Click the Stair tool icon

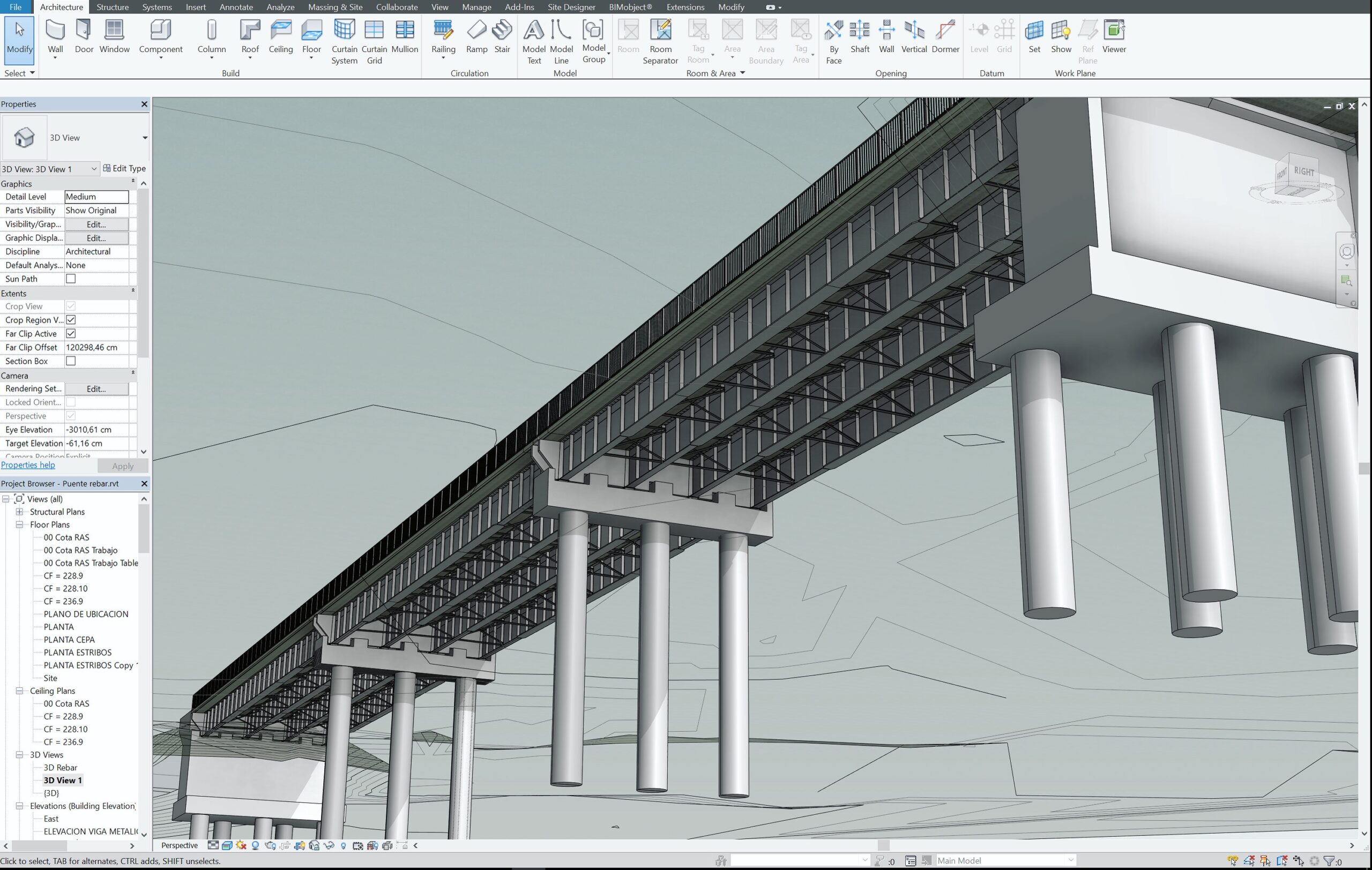pos(502,36)
